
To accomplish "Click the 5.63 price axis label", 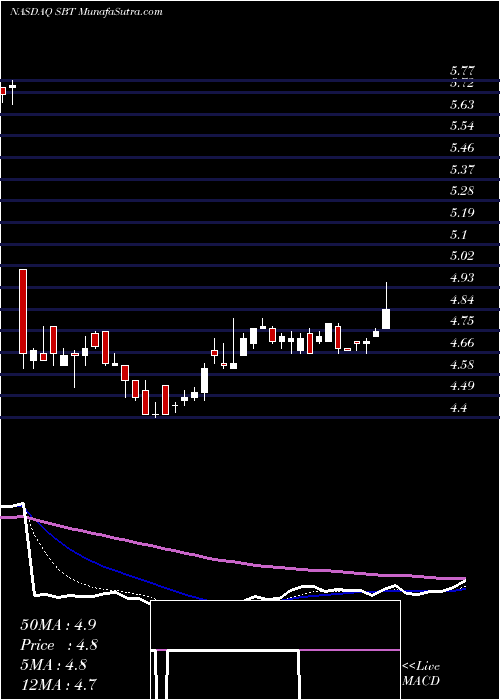I will tap(462, 105).
